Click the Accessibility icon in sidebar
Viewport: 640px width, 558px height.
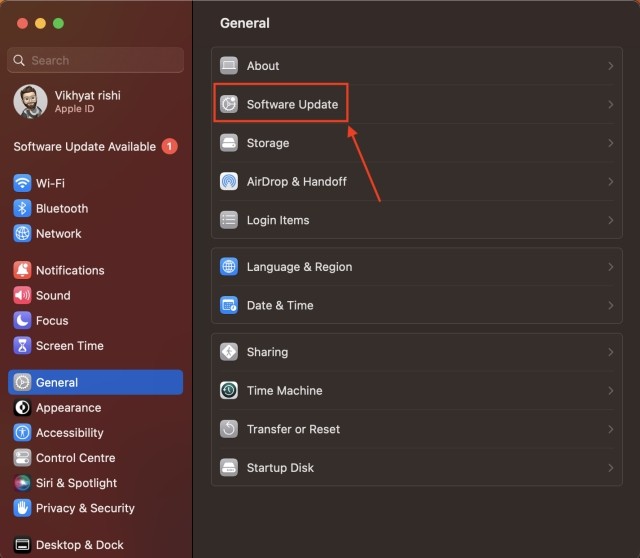22,433
